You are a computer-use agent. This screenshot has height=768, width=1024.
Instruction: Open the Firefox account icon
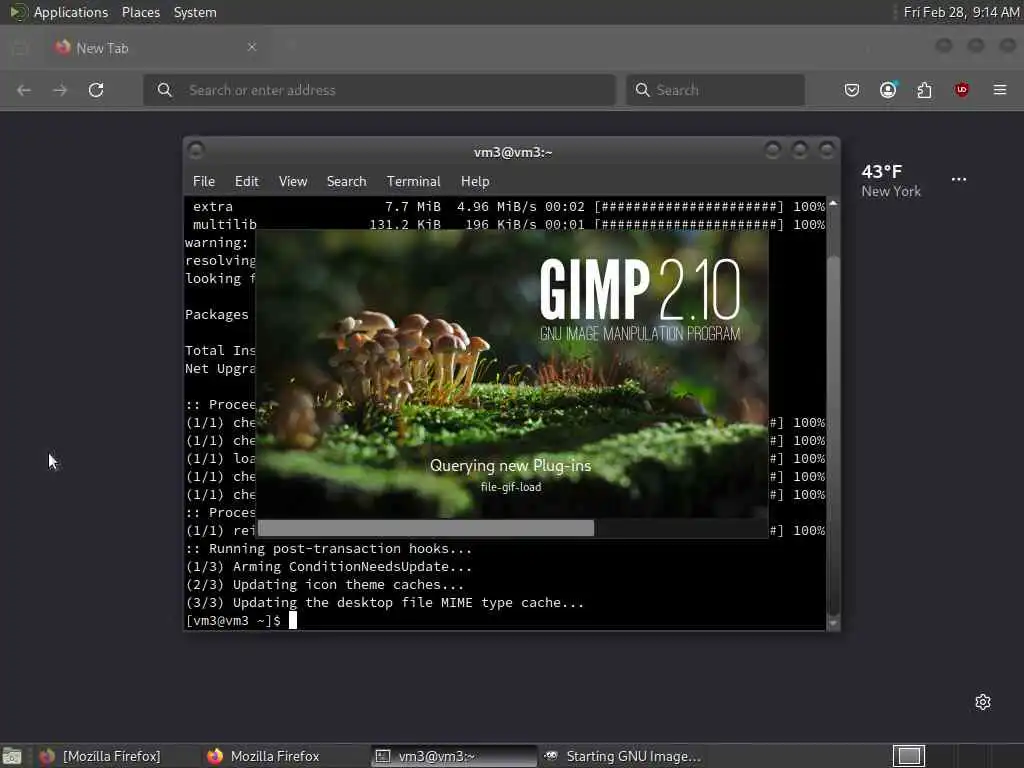pyautogui.click(x=888, y=90)
